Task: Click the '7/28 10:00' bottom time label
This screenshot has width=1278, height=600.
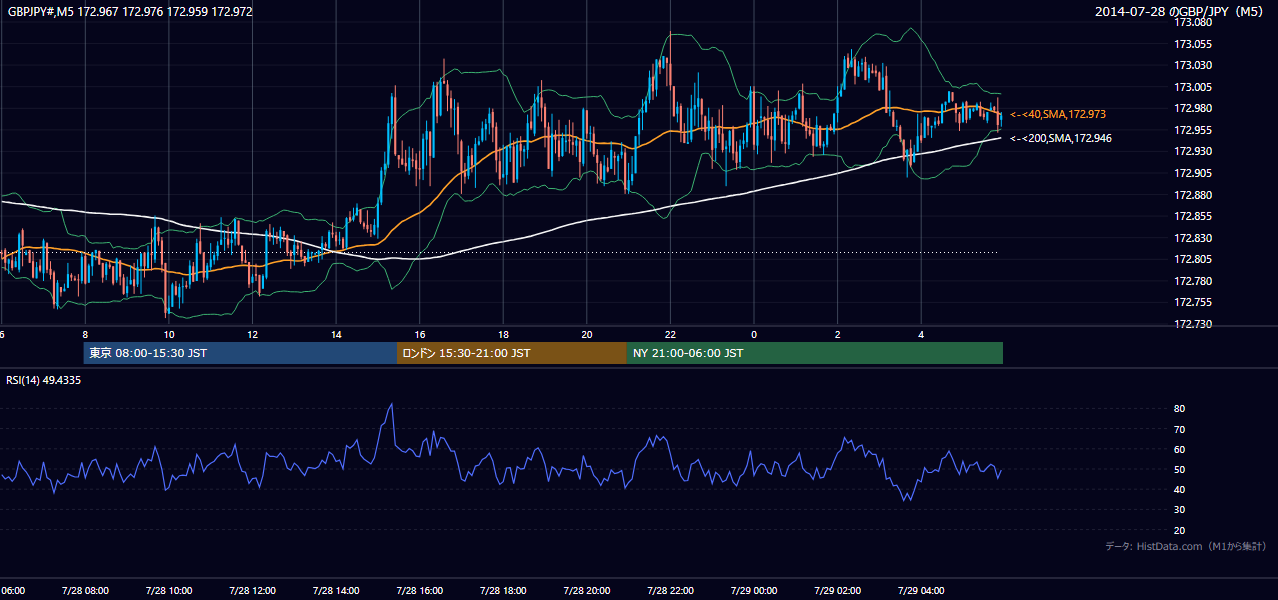Action: coord(169,591)
